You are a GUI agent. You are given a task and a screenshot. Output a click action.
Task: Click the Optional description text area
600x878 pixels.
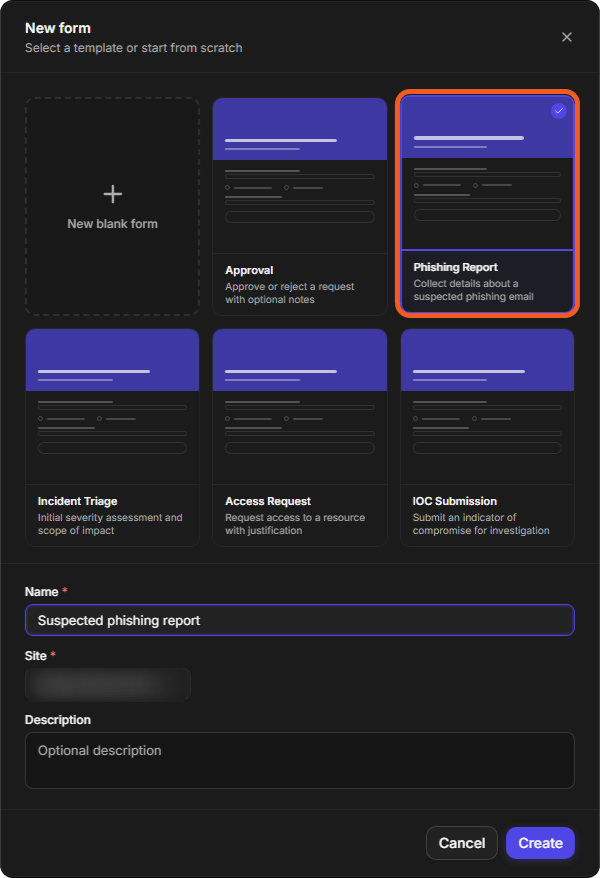tap(299, 760)
